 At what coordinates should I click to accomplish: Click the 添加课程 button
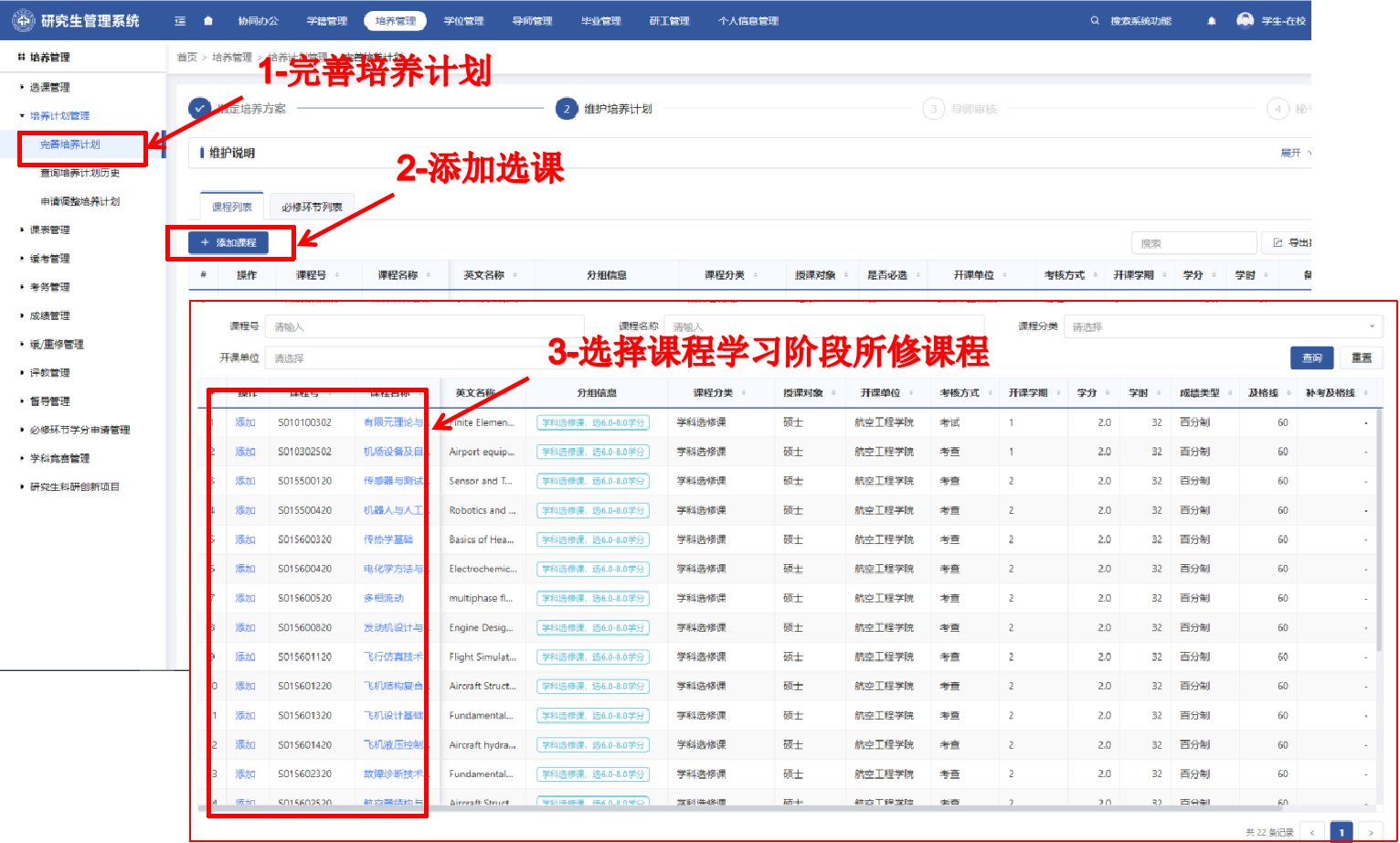pos(228,242)
